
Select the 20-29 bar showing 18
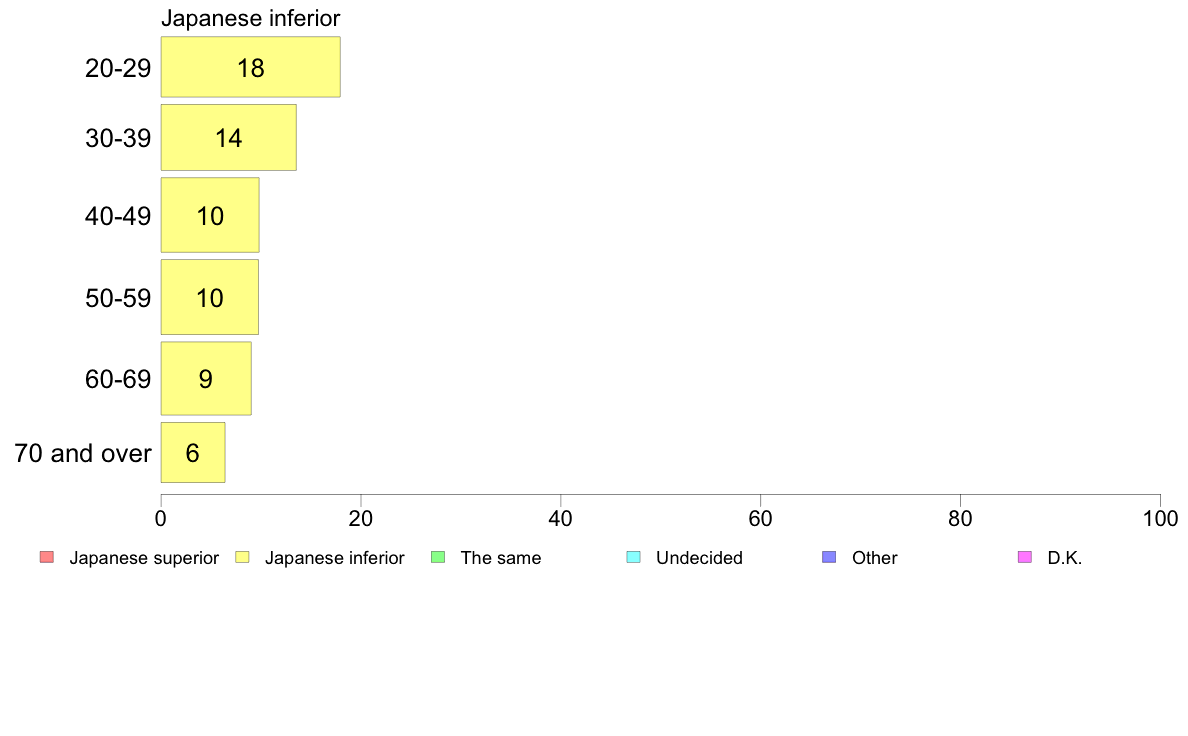(x=251, y=67)
